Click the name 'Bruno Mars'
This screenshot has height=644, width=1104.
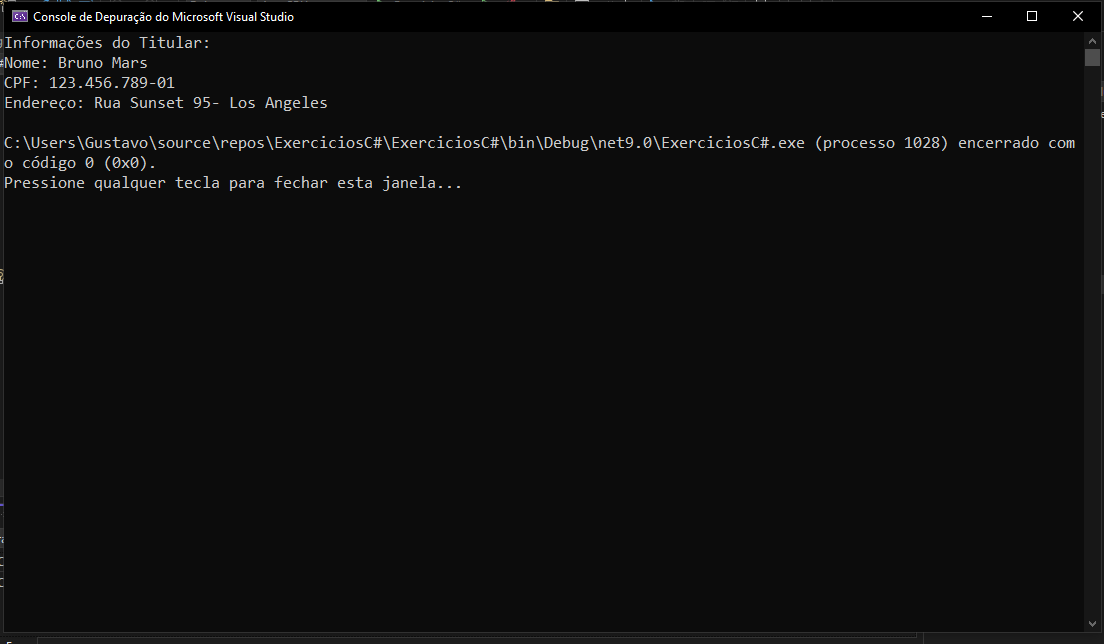point(103,63)
